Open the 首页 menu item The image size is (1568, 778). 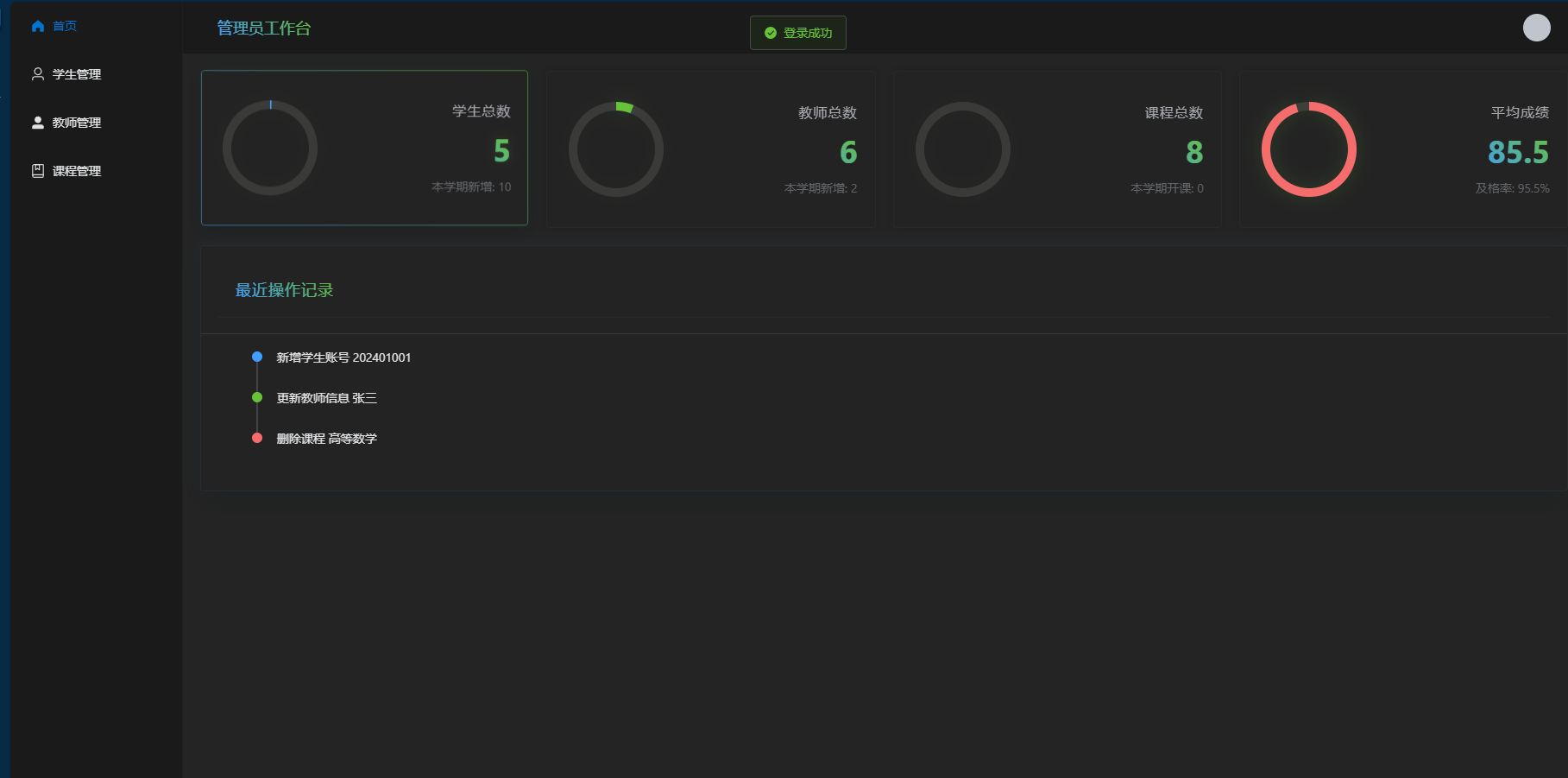pos(65,26)
